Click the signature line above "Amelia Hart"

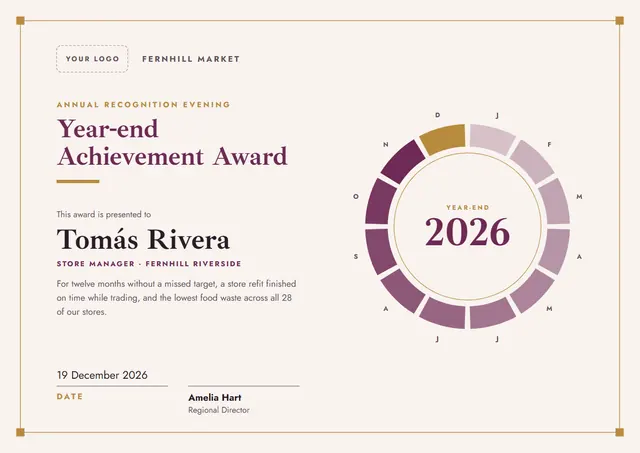244,386
